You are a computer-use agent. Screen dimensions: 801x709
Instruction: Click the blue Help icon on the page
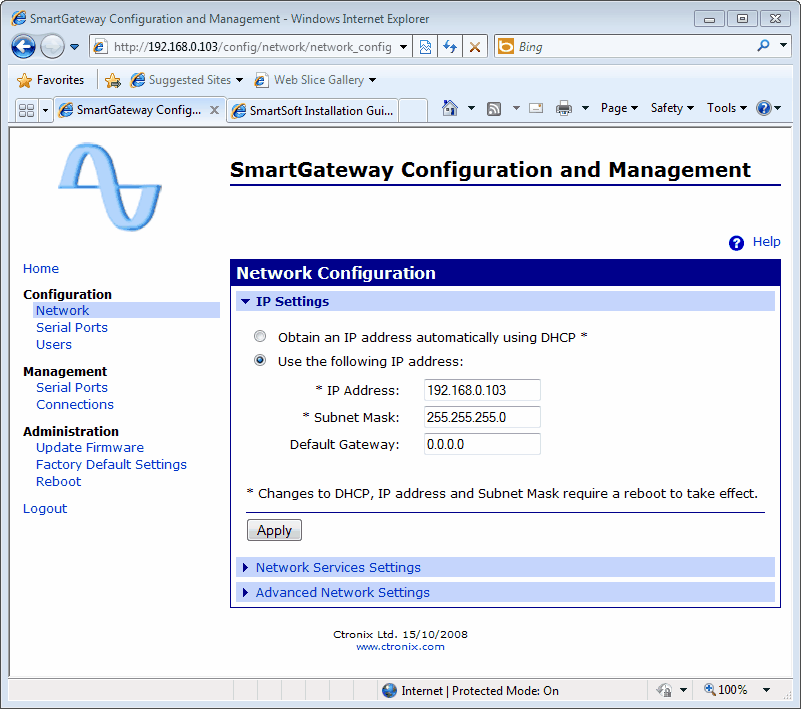736,243
